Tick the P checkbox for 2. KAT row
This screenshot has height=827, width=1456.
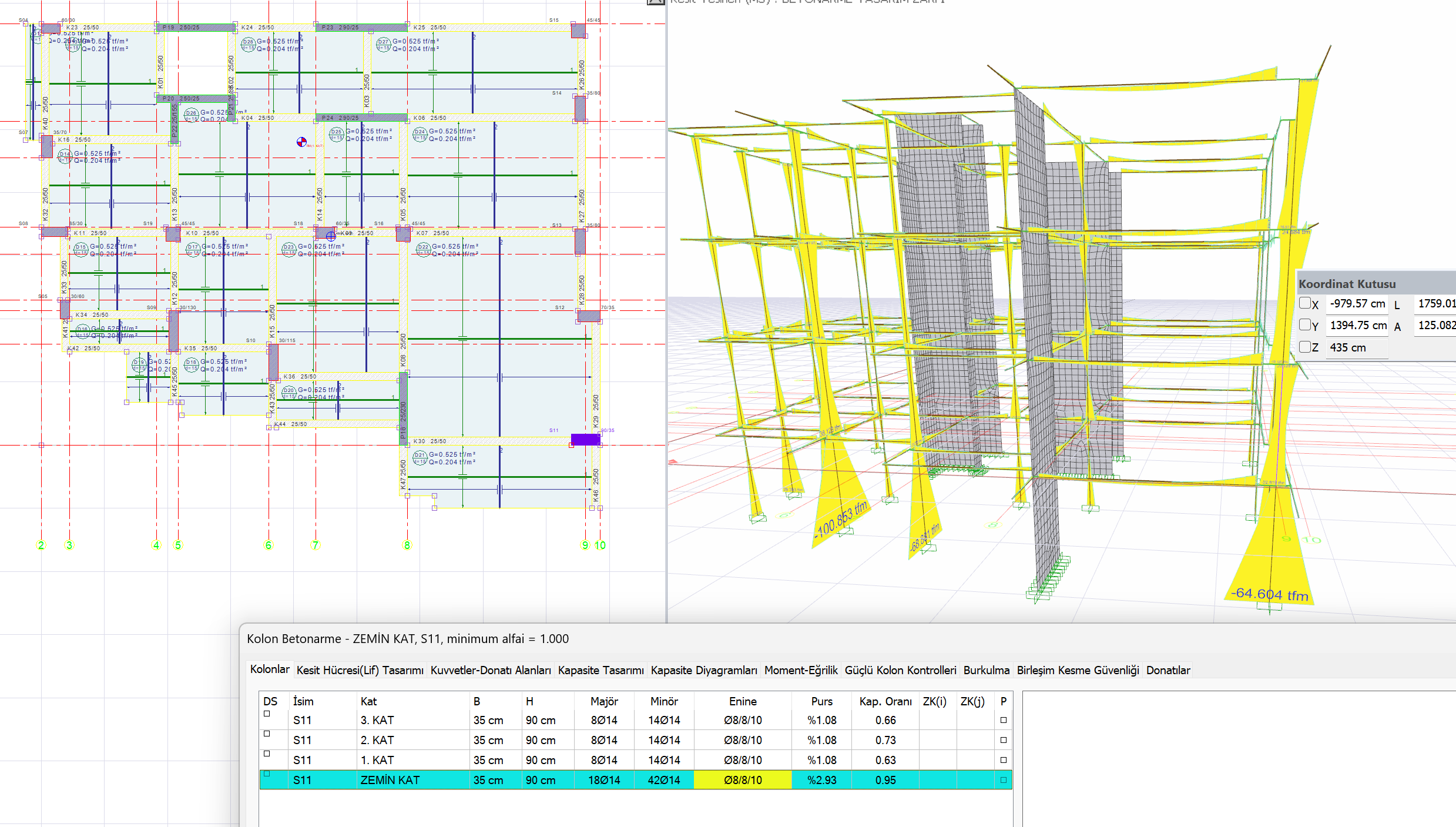(1004, 740)
